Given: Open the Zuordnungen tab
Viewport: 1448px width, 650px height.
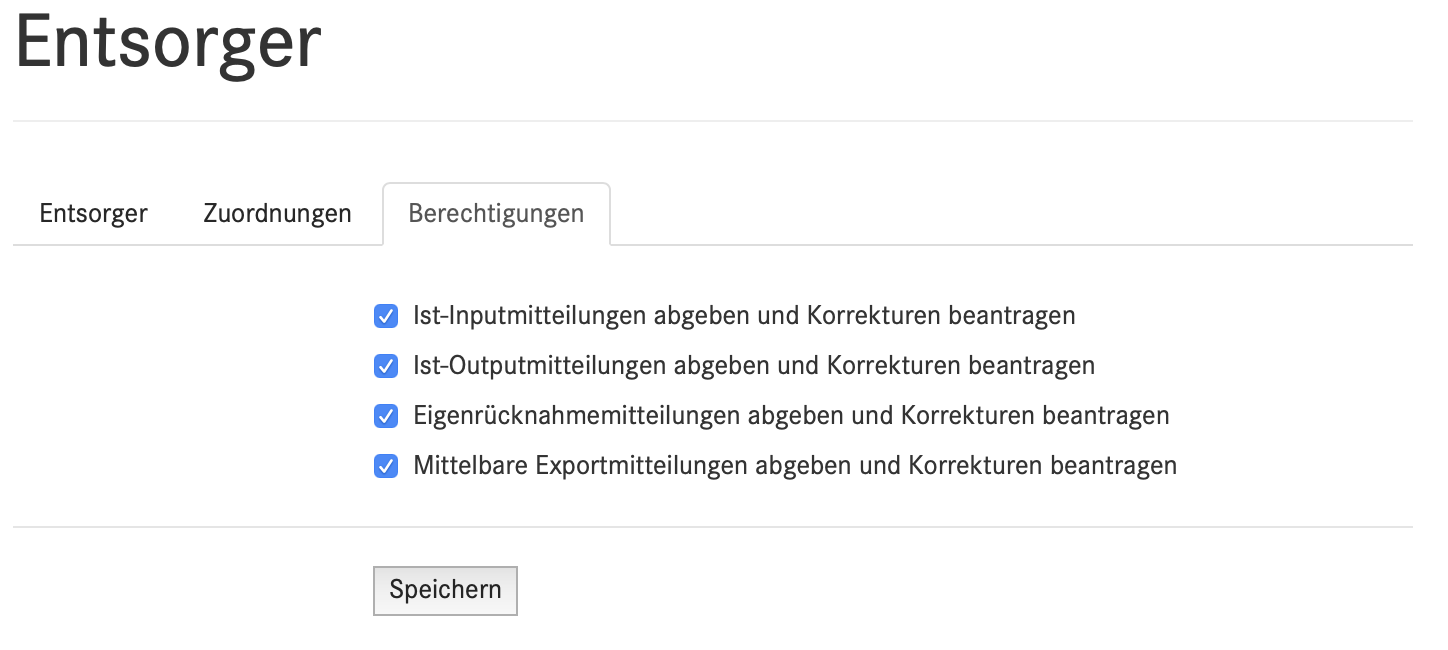Looking at the screenshot, I should 277,214.
